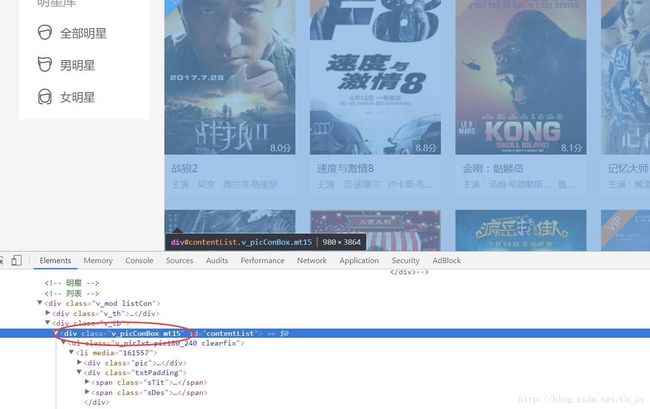Open the AdBlock tab
This screenshot has height=409, width=650.
click(x=446, y=260)
